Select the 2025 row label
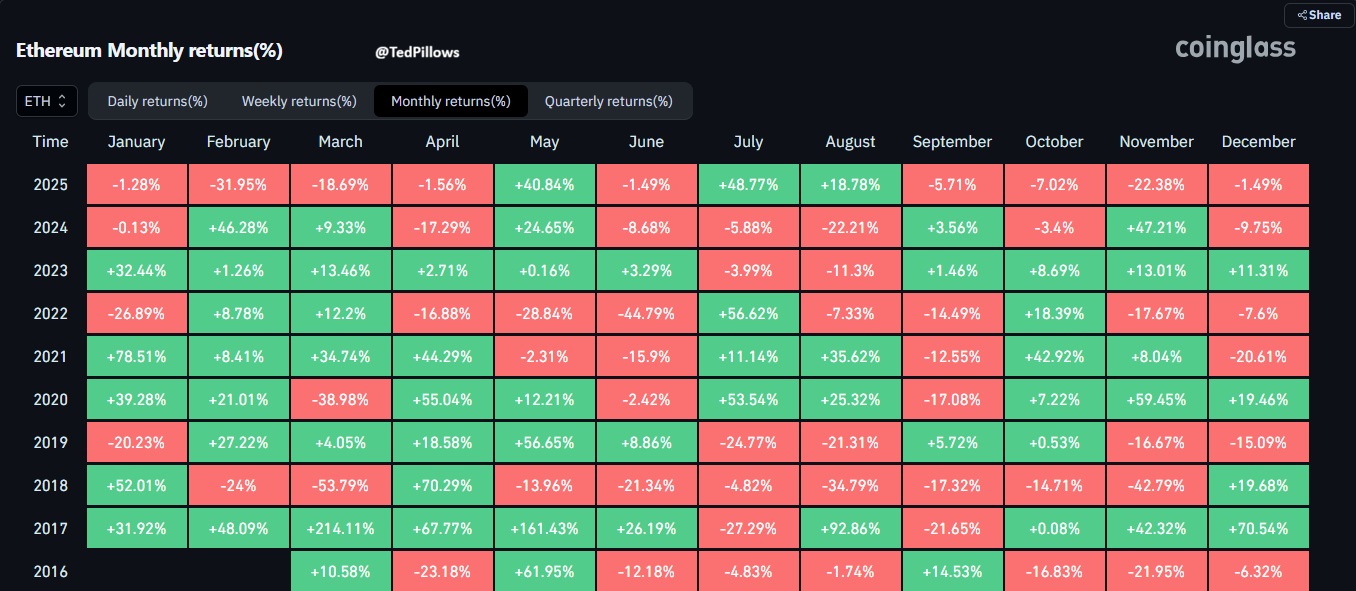This screenshot has height=591, width=1356. 50,185
